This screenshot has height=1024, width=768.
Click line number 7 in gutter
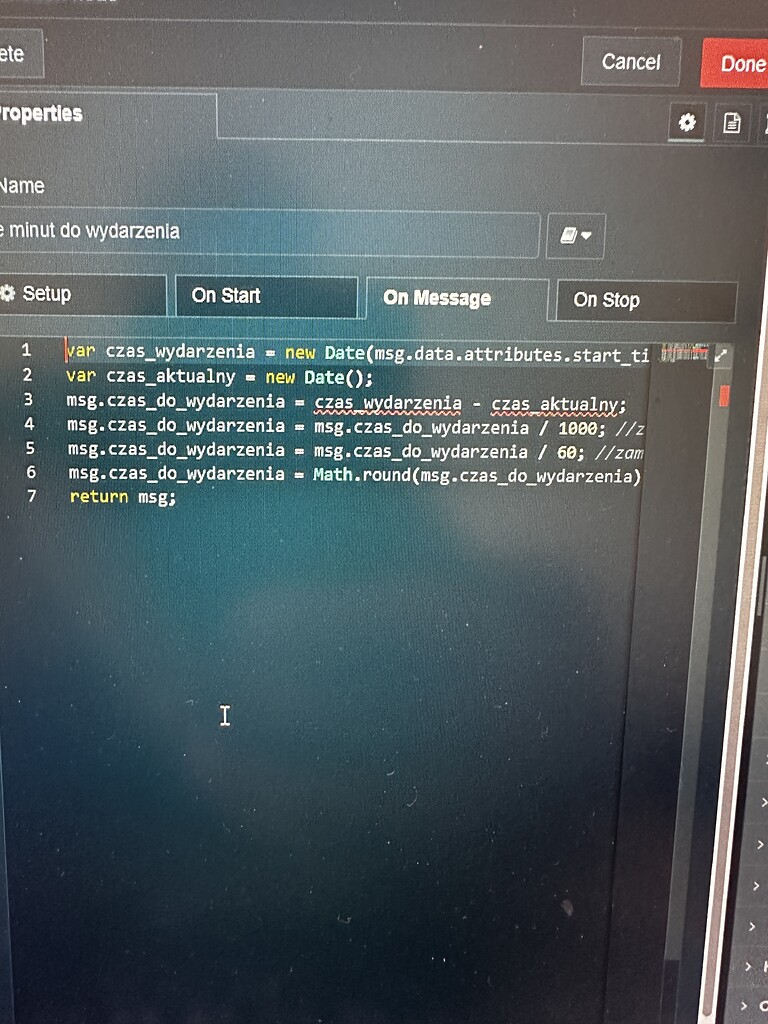[31, 495]
